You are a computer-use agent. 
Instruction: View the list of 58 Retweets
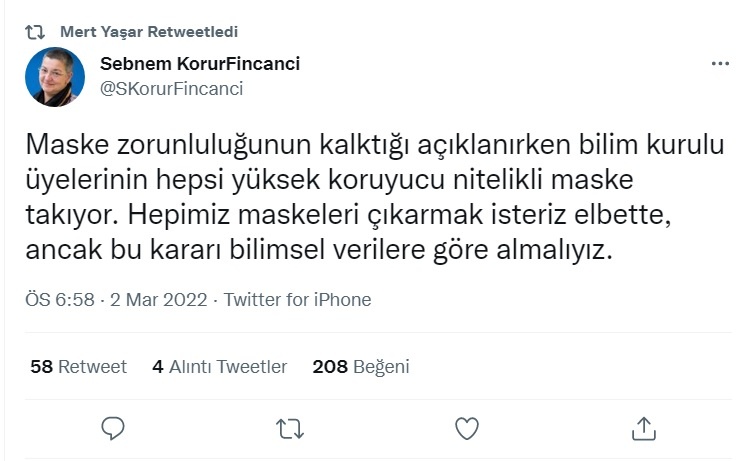79,367
